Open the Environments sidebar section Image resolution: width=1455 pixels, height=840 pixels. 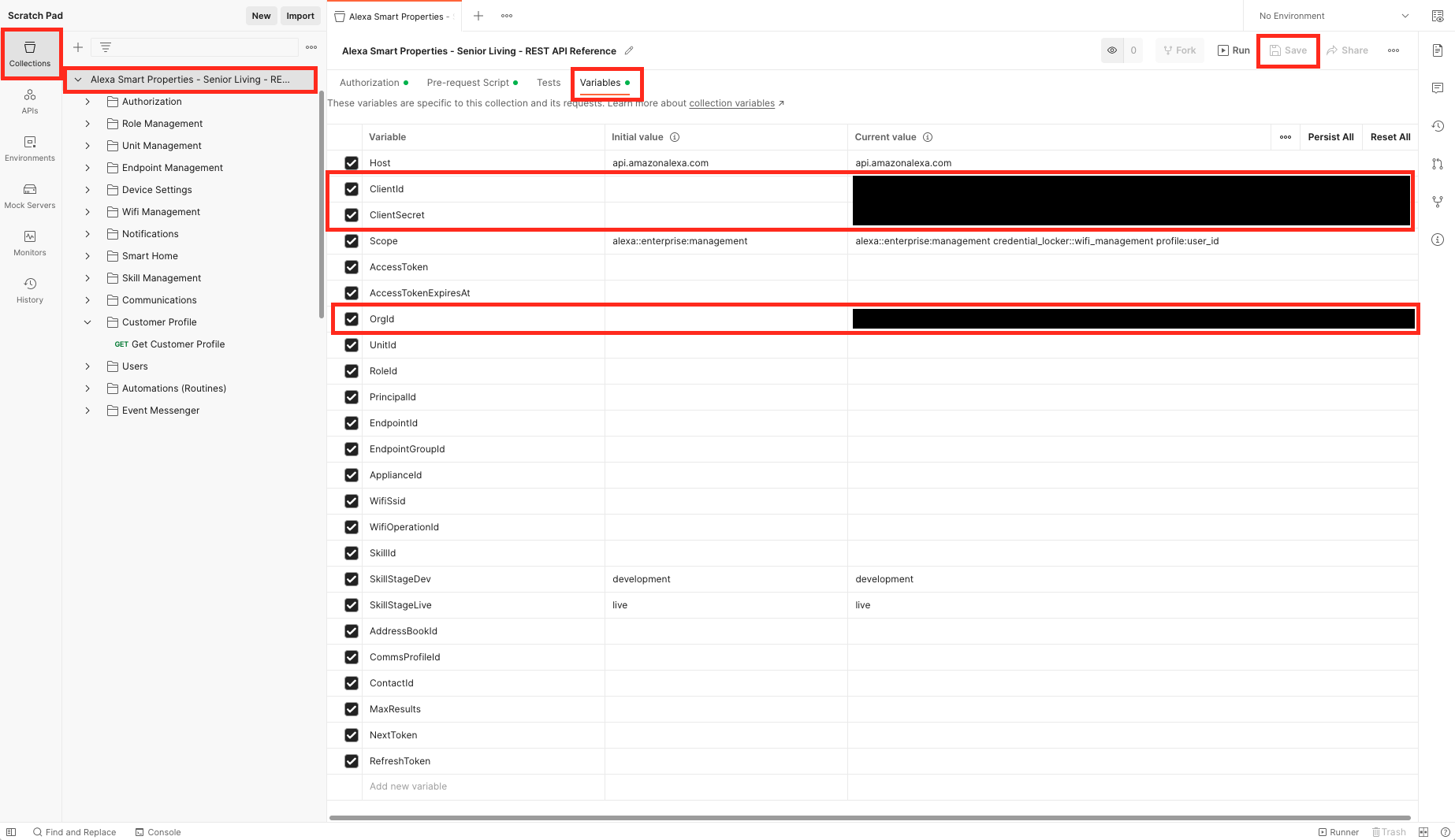pyautogui.click(x=30, y=149)
